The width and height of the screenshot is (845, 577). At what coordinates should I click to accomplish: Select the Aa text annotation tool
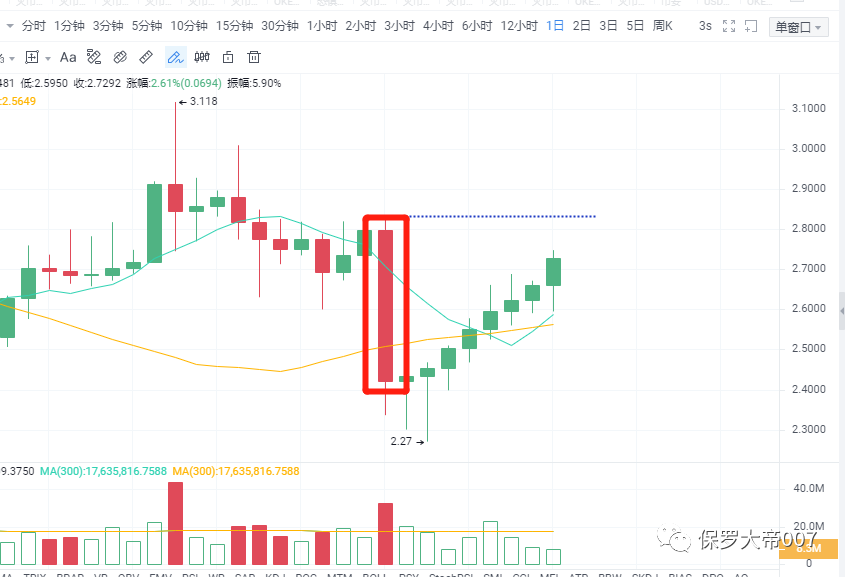(x=68, y=57)
